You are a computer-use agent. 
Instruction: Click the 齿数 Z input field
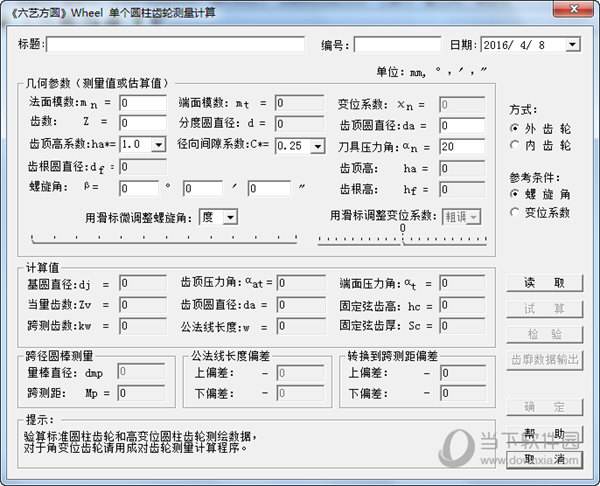[x=143, y=123]
